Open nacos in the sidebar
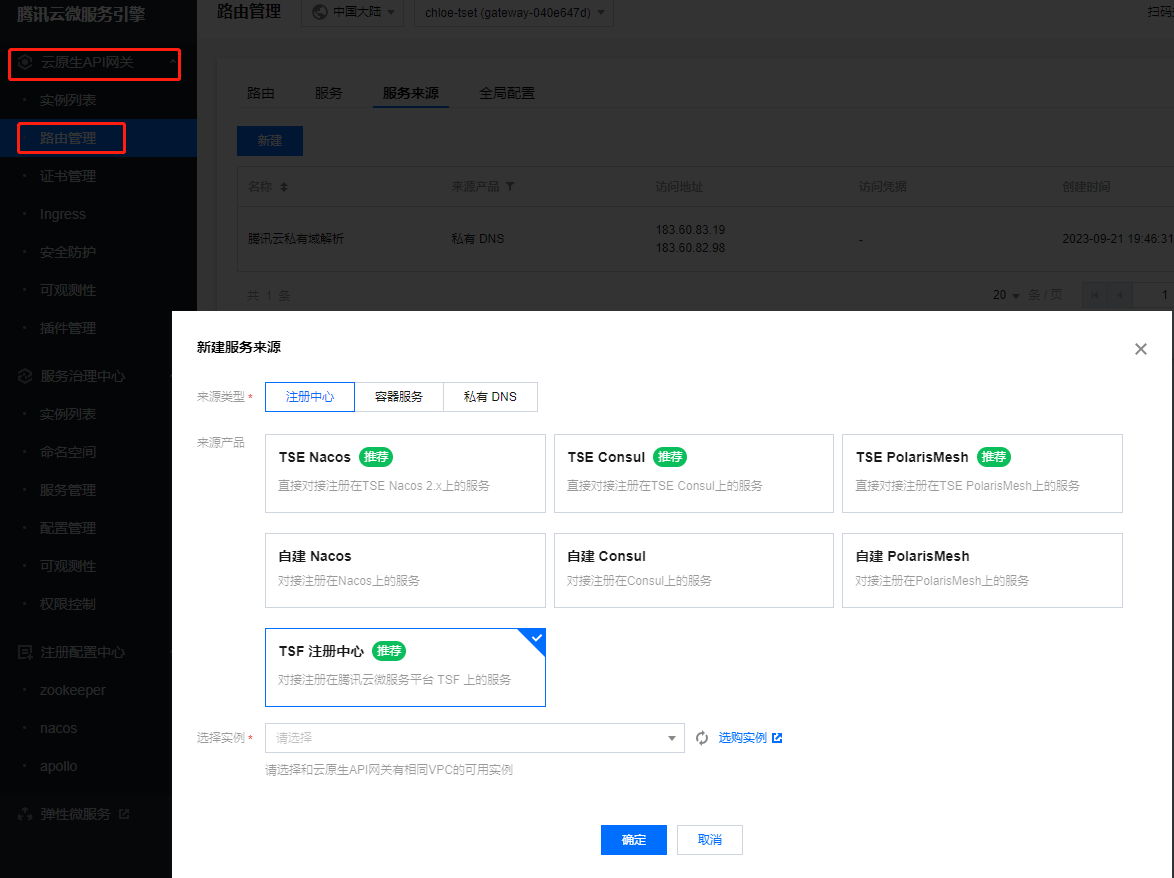Viewport: 1174px width, 878px height. (x=58, y=728)
